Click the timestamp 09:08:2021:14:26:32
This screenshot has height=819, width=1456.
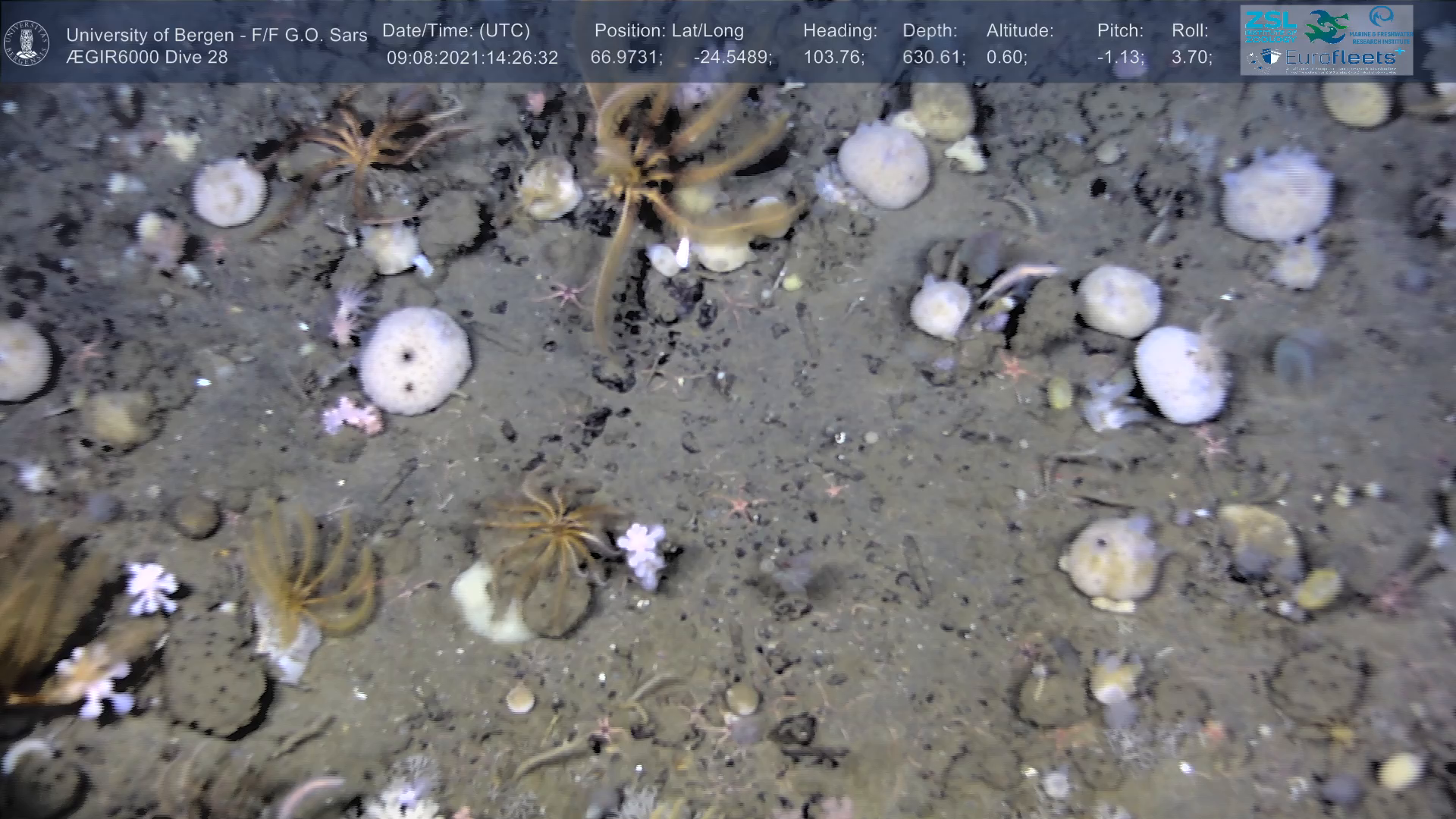[x=472, y=58]
